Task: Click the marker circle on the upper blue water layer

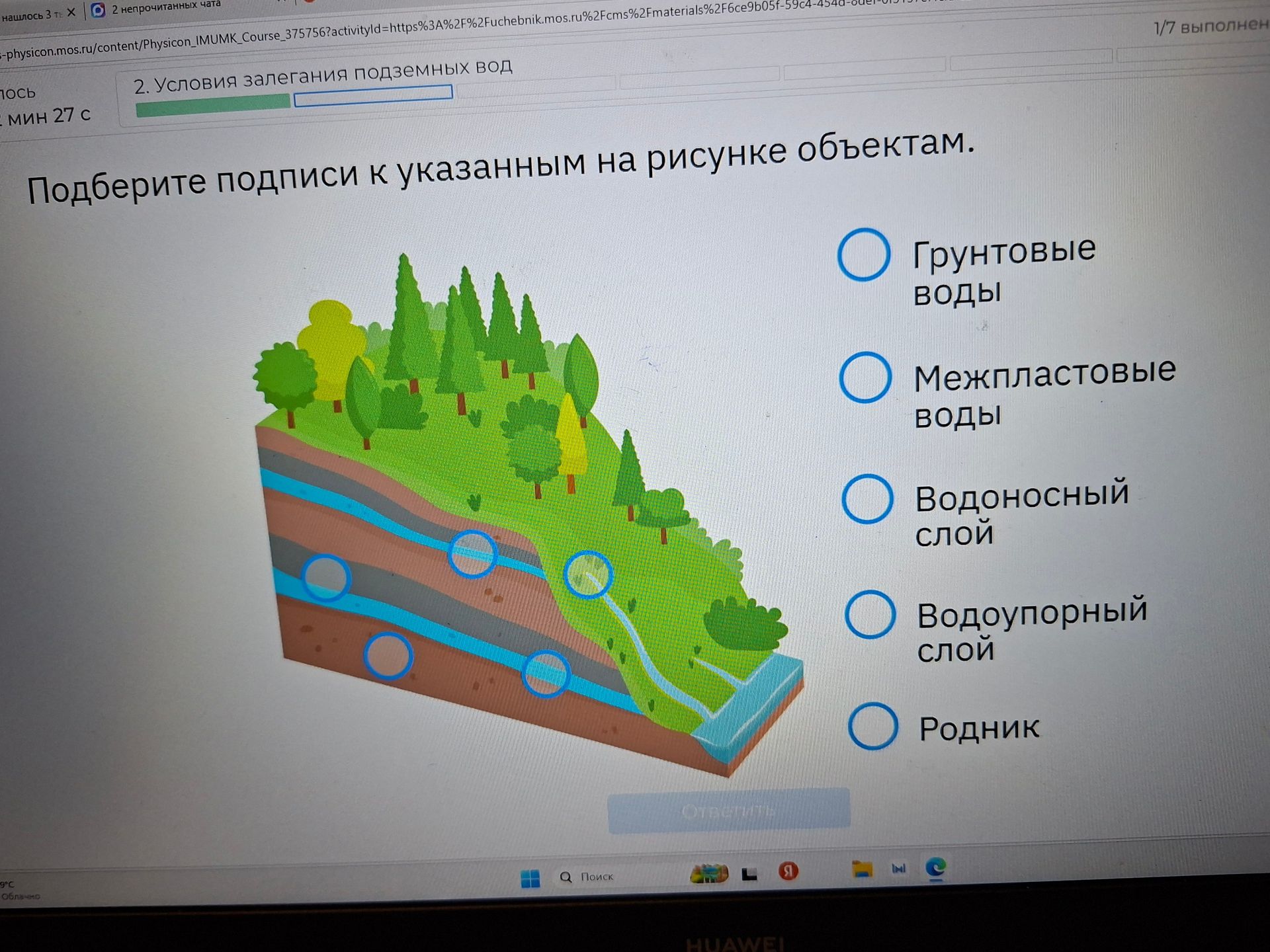Action: coord(472,553)
